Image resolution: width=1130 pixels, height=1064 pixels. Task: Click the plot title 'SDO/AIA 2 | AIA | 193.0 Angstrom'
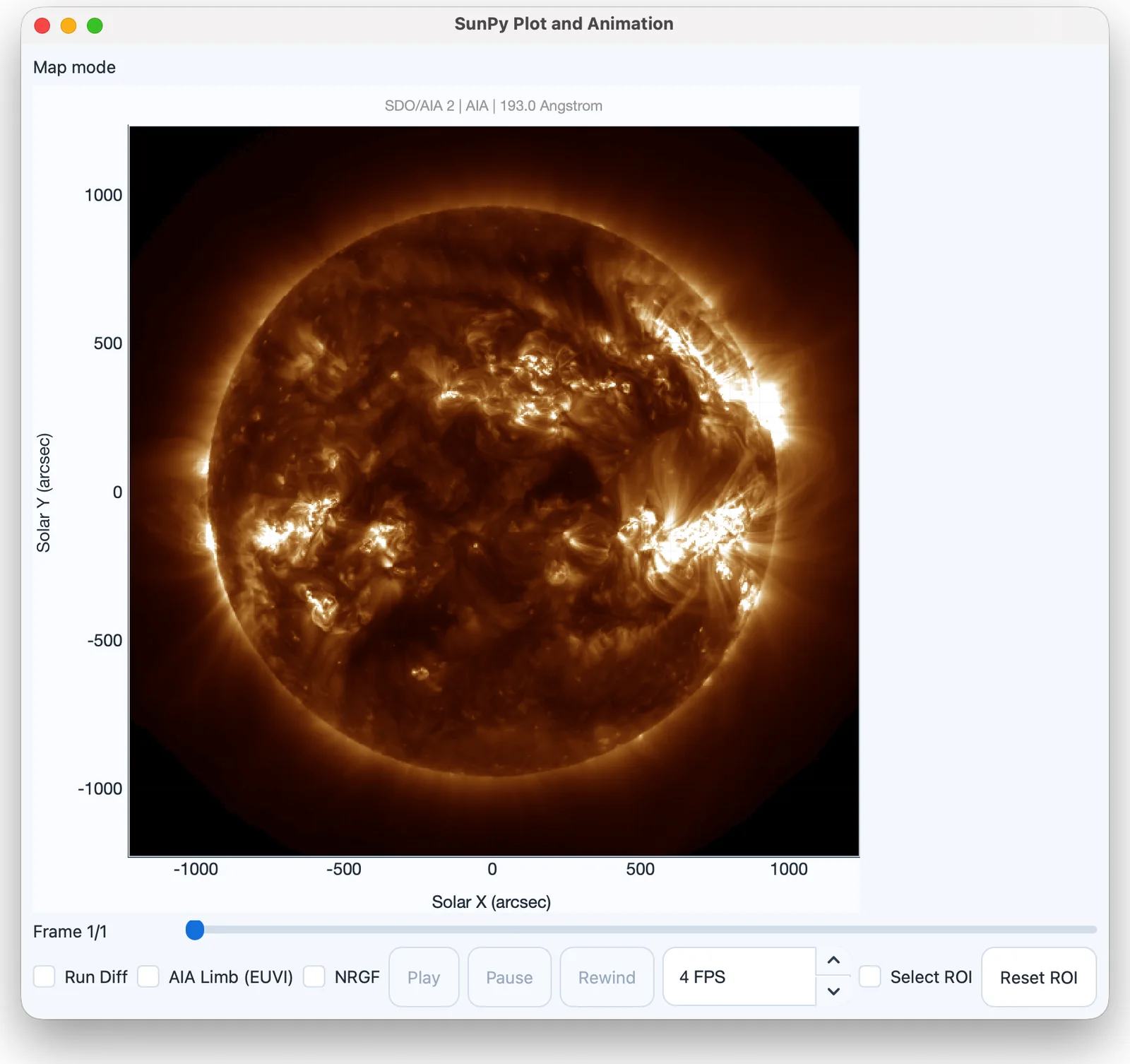pos(494,106)
